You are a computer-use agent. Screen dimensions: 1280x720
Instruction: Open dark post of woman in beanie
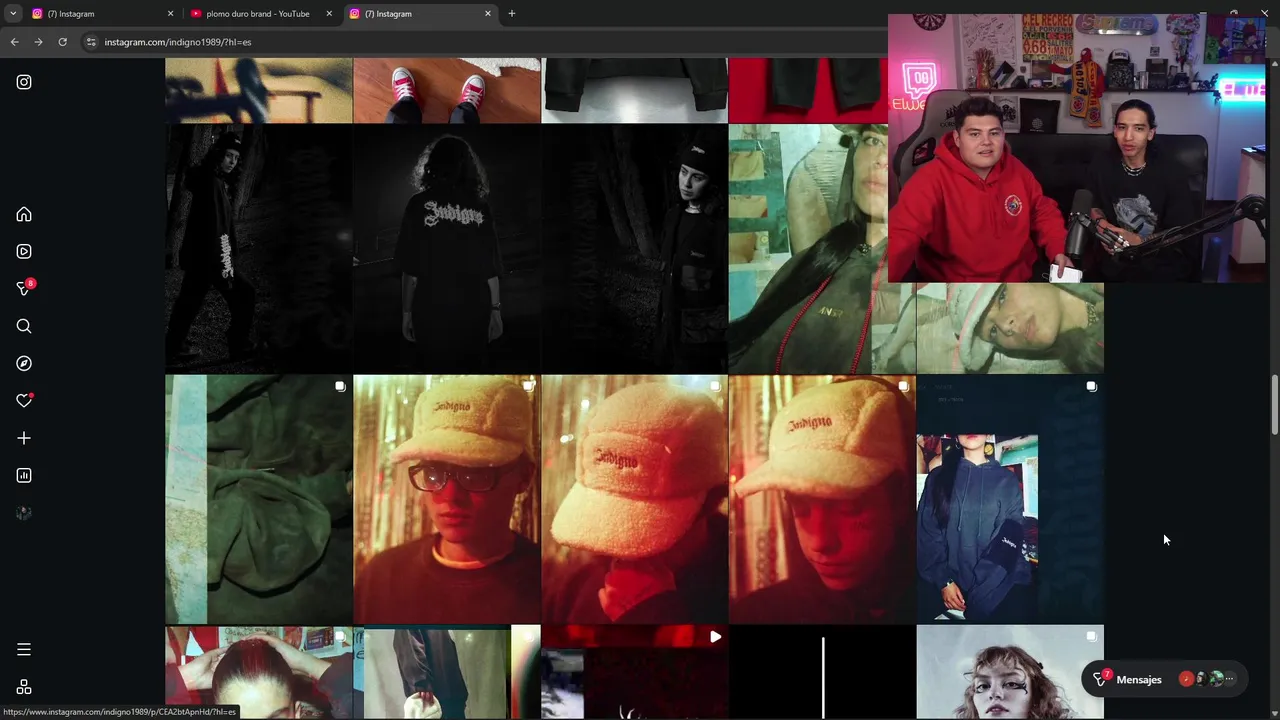pos(634,248)
